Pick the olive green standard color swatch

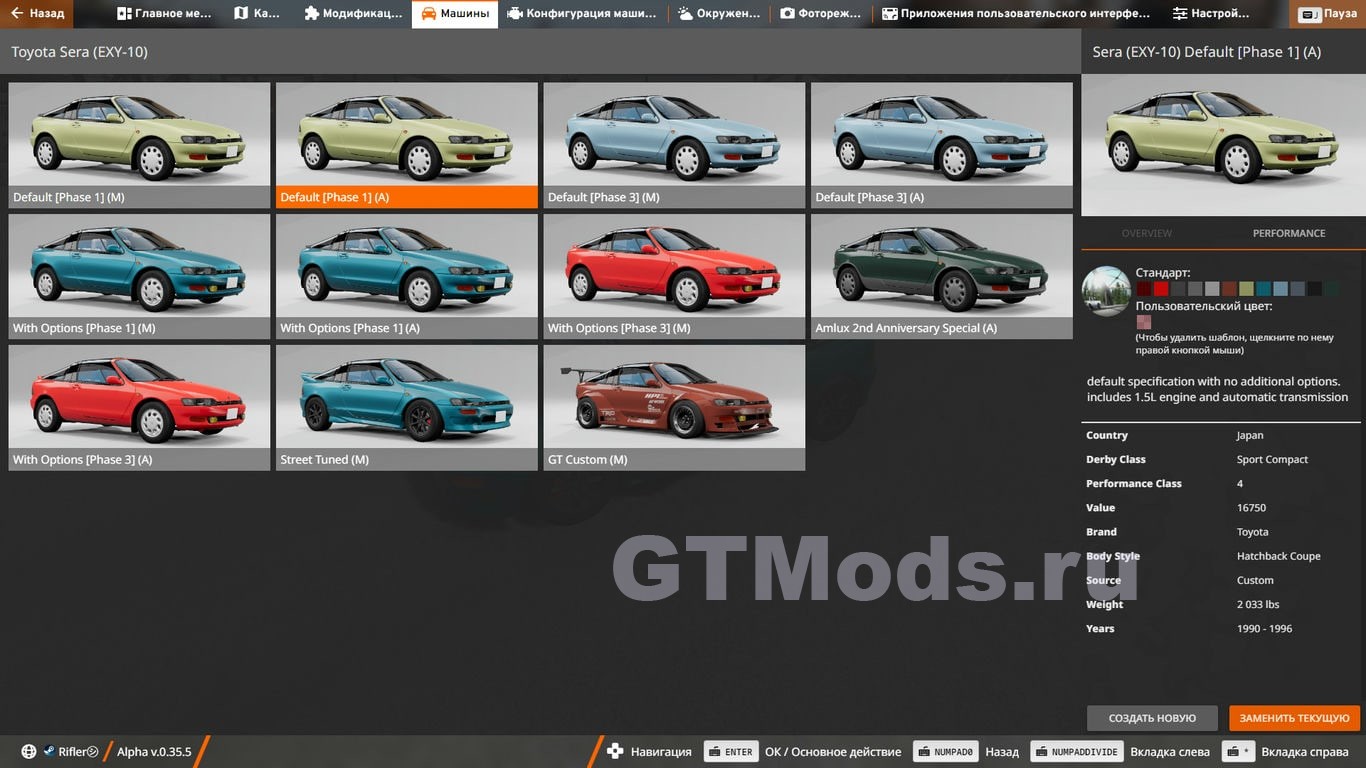pos(1246,289)
